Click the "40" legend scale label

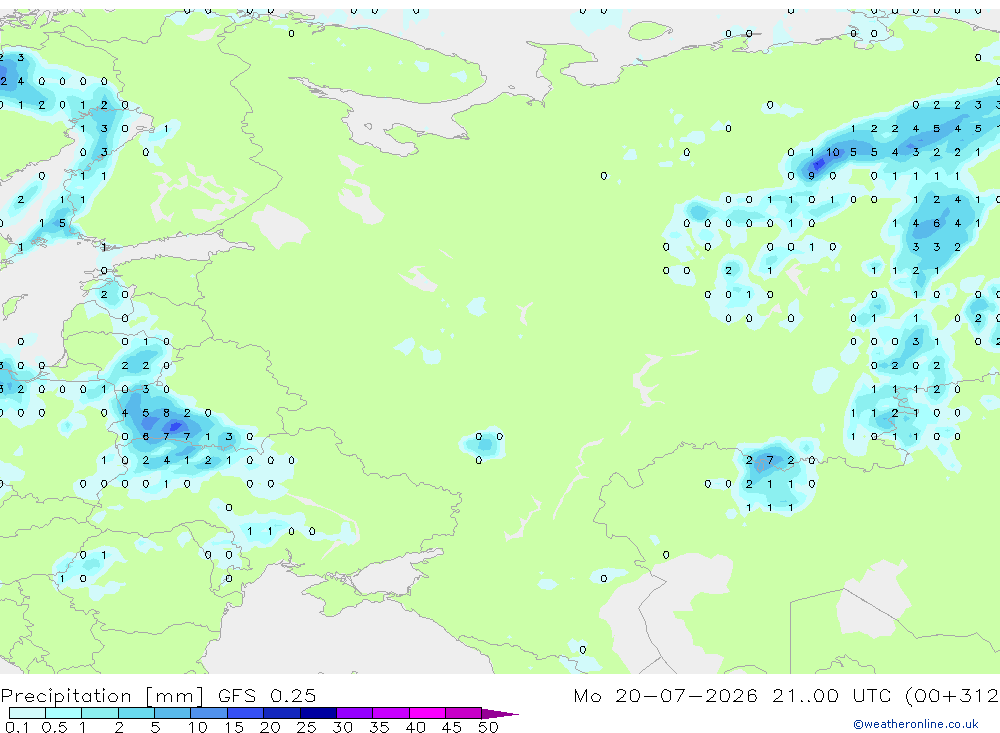[416, 727]
